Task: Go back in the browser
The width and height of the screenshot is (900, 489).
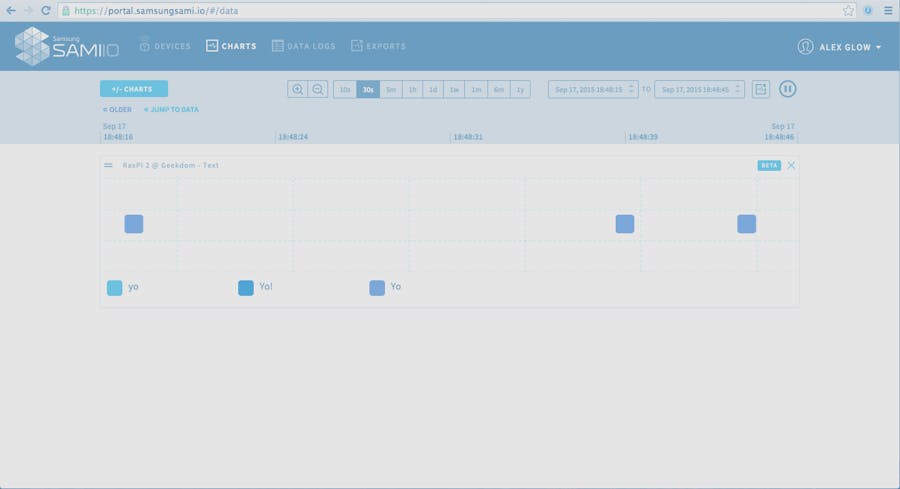Action: (11, 10)
